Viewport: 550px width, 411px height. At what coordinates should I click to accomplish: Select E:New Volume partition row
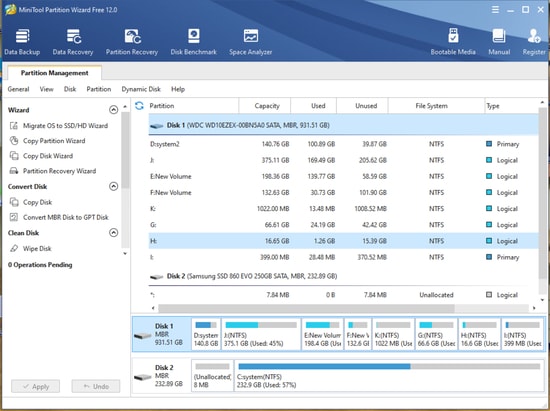[343, 176]
